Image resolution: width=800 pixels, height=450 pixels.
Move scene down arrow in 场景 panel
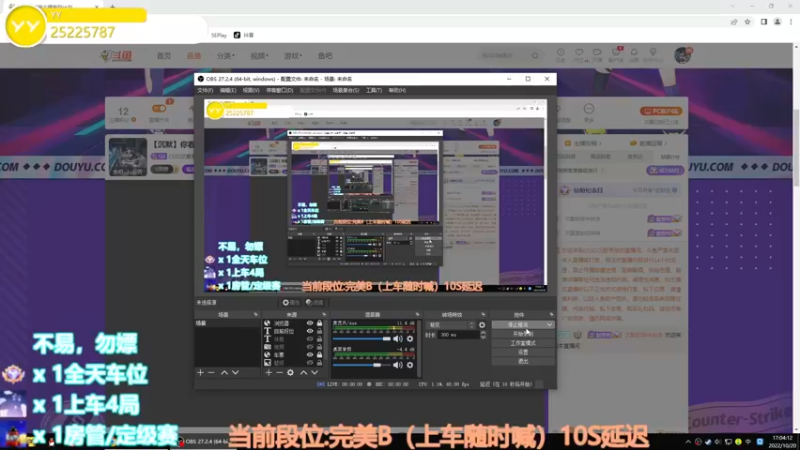click(x=235, y=373)
